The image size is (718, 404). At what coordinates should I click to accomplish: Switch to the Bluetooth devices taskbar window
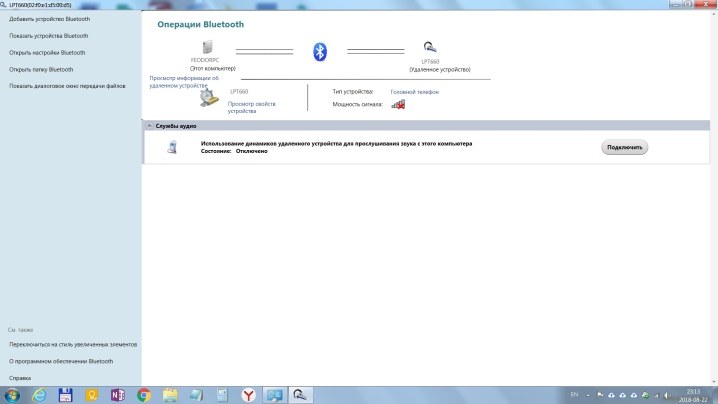pyautogui.click(x=275, y=395)
